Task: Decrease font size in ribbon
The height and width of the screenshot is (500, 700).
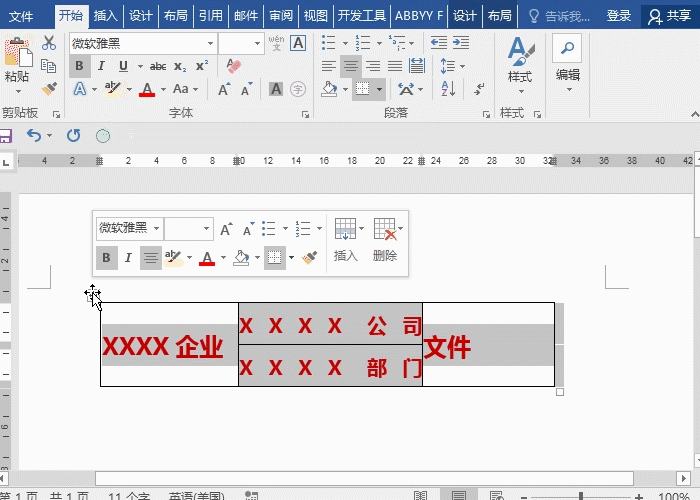Action: click(247, 89)
